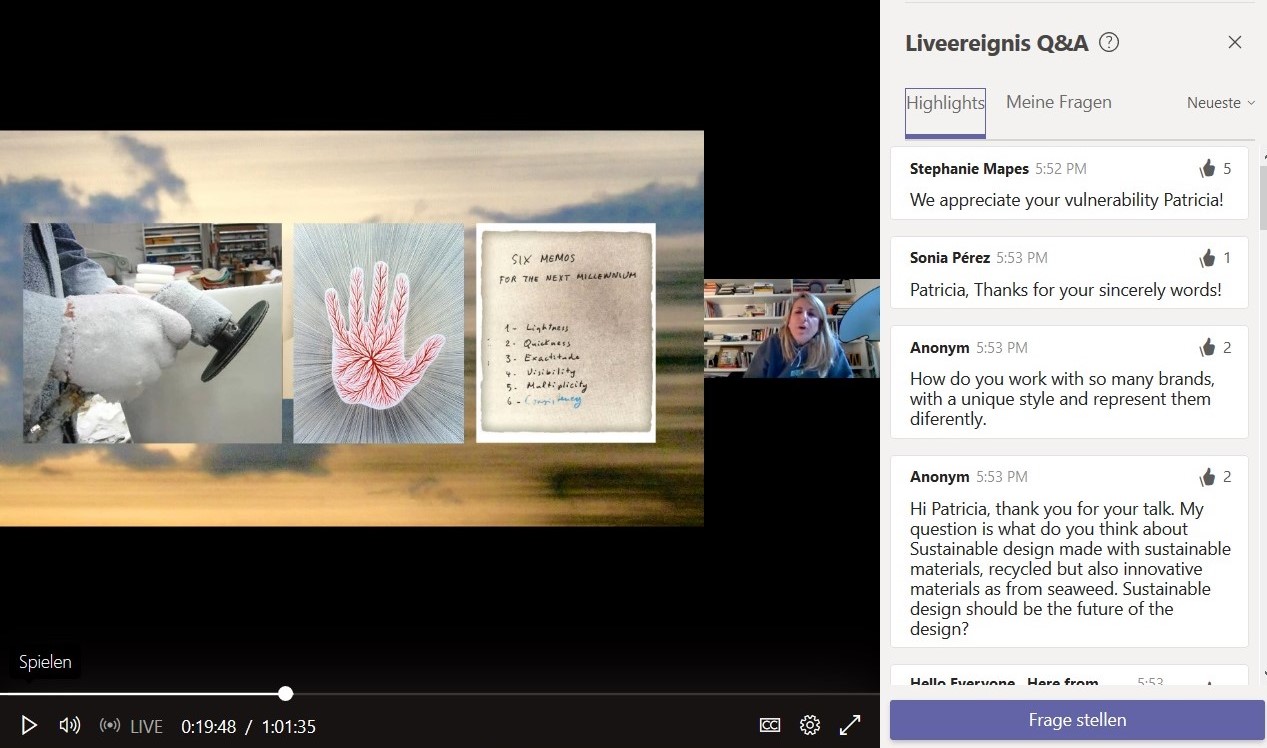Like the anonymous question about brands
Viewport: 1267px width, 748px height.
[x=1208, y=348]
